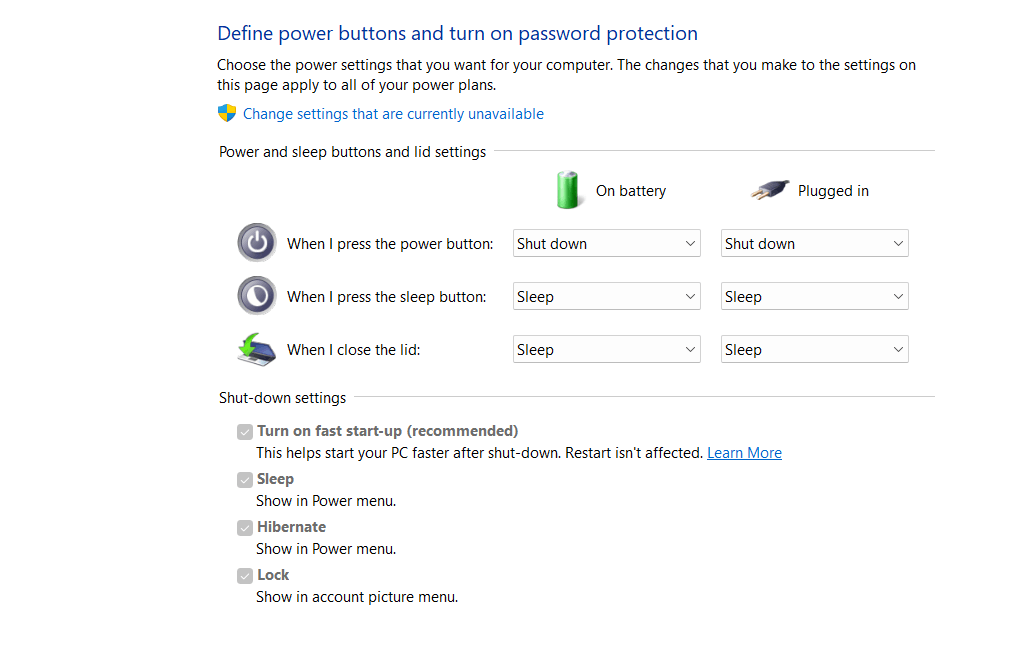Open power button On battery dropdown
Viewport: 1025px width, 663px height.
(607, 243)
